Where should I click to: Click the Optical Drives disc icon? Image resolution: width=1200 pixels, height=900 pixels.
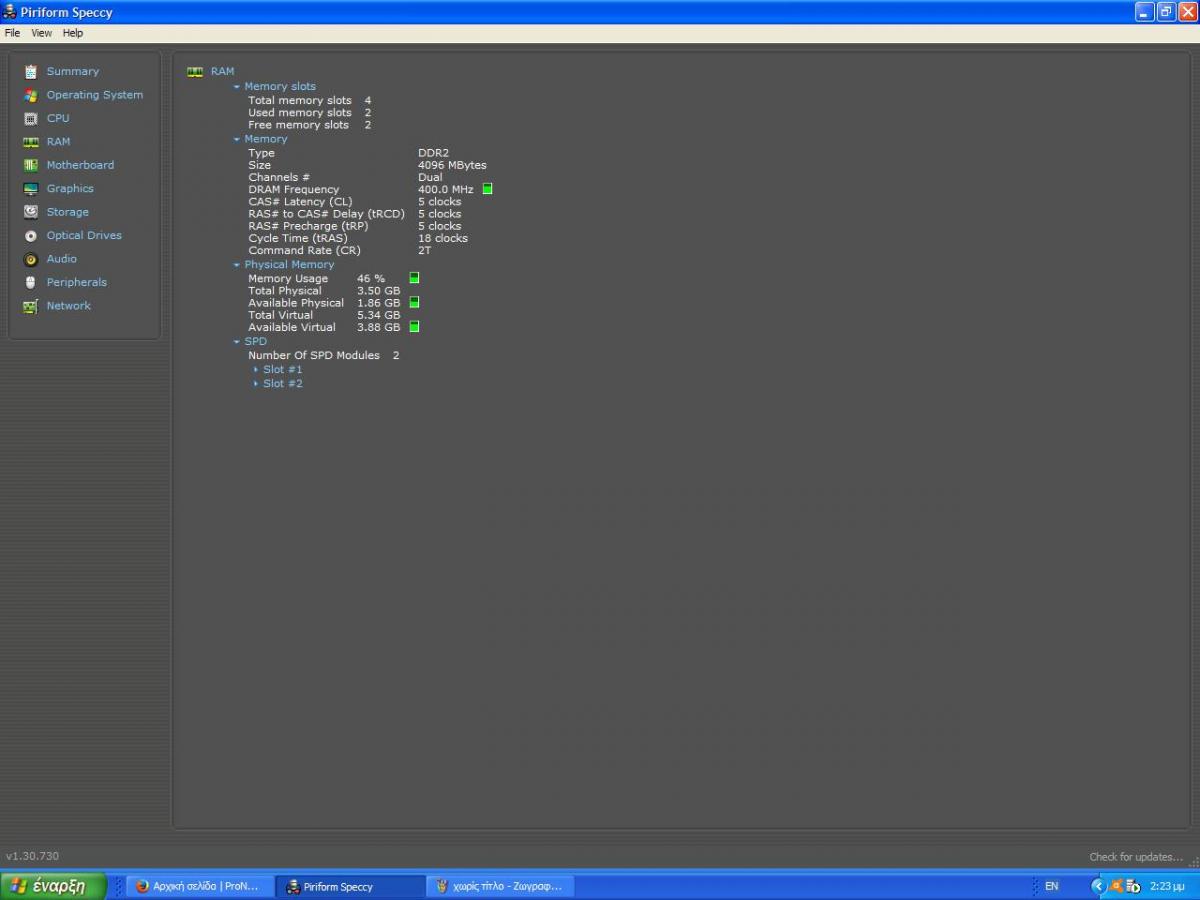tap(30, 236)
